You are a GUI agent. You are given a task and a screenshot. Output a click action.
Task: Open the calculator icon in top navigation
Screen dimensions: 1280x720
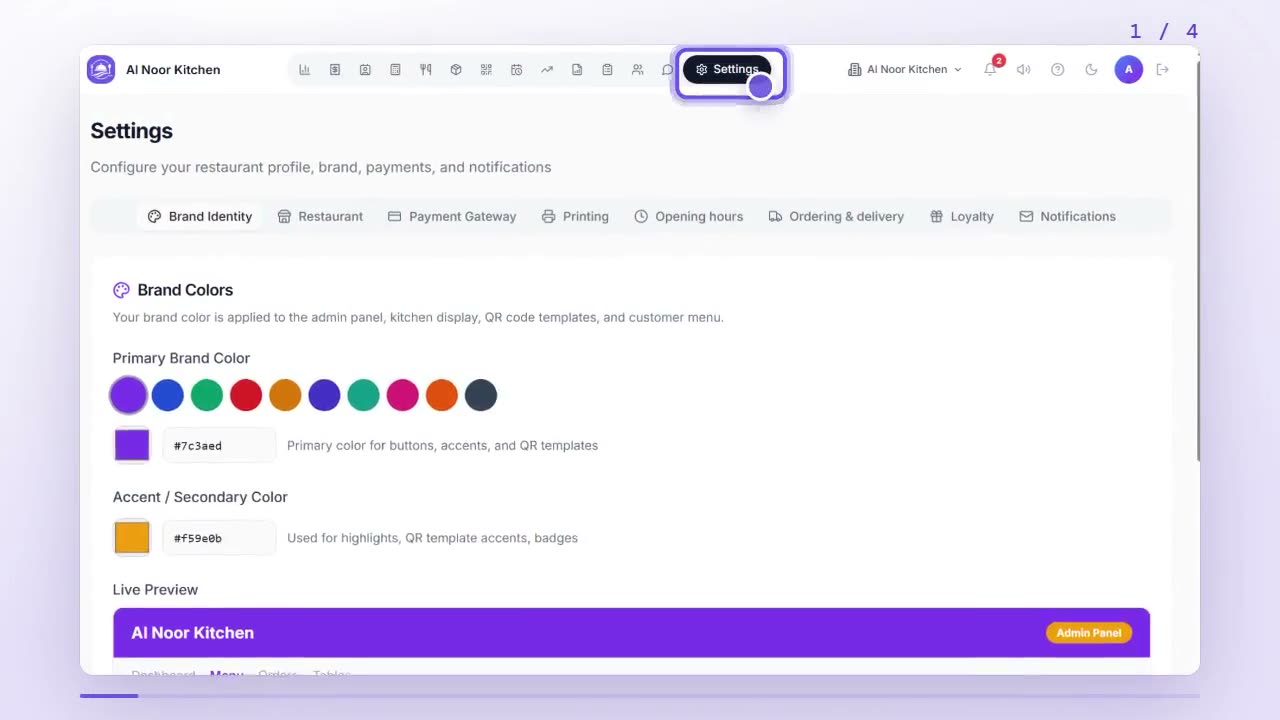click(x=395, y=70)
